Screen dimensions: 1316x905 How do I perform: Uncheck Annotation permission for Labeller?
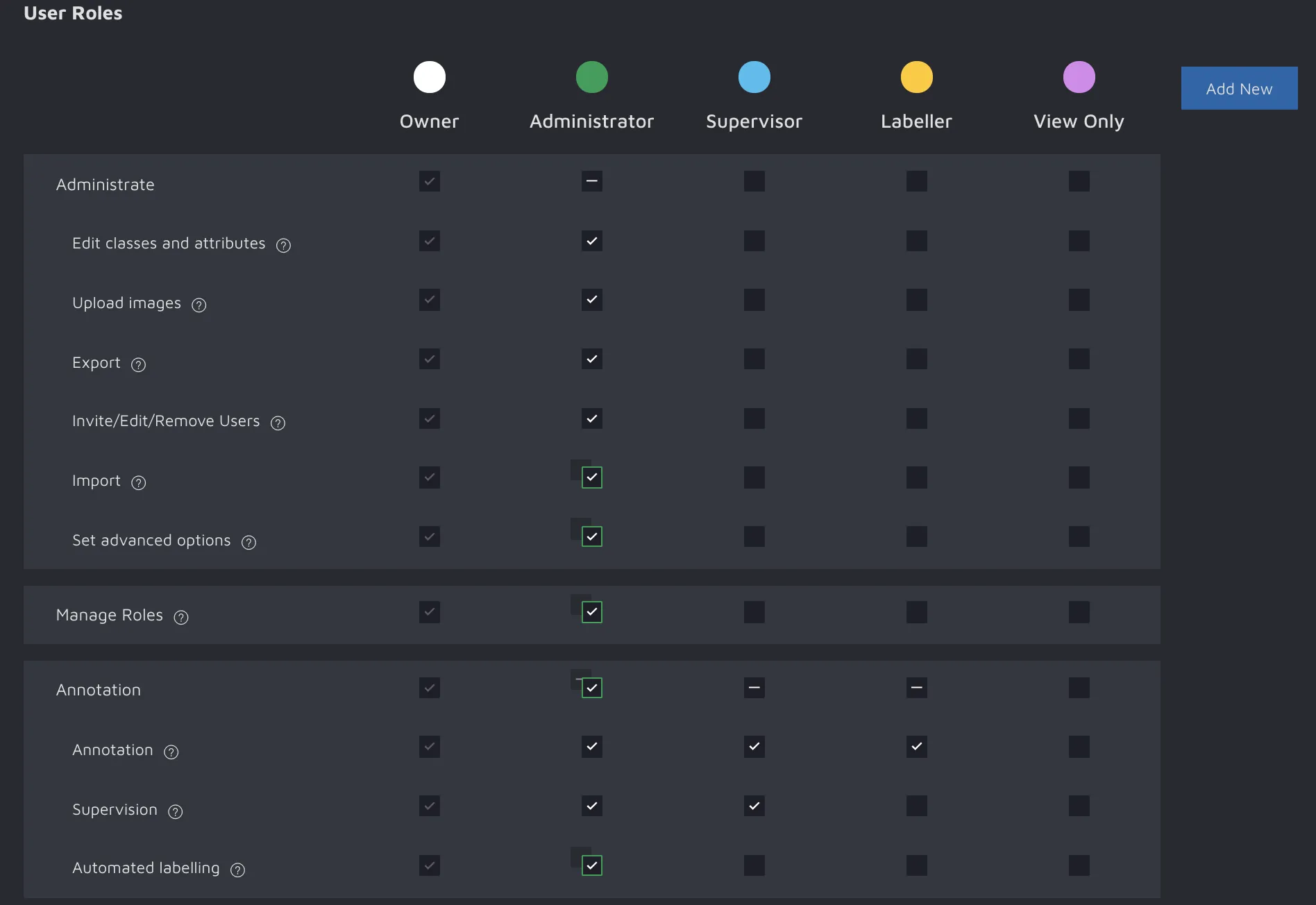916,746
